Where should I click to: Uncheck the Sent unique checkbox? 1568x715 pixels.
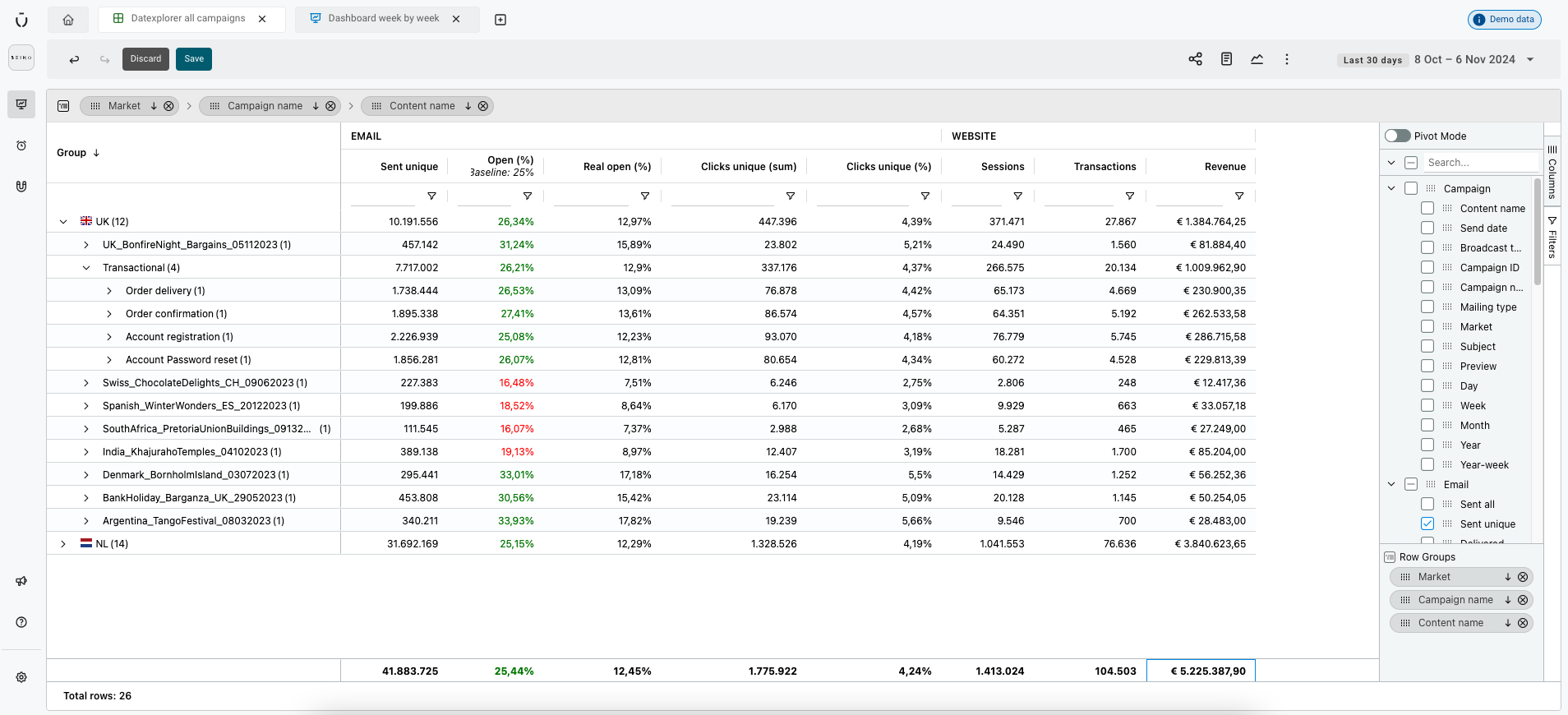(x=1427, y=524)
